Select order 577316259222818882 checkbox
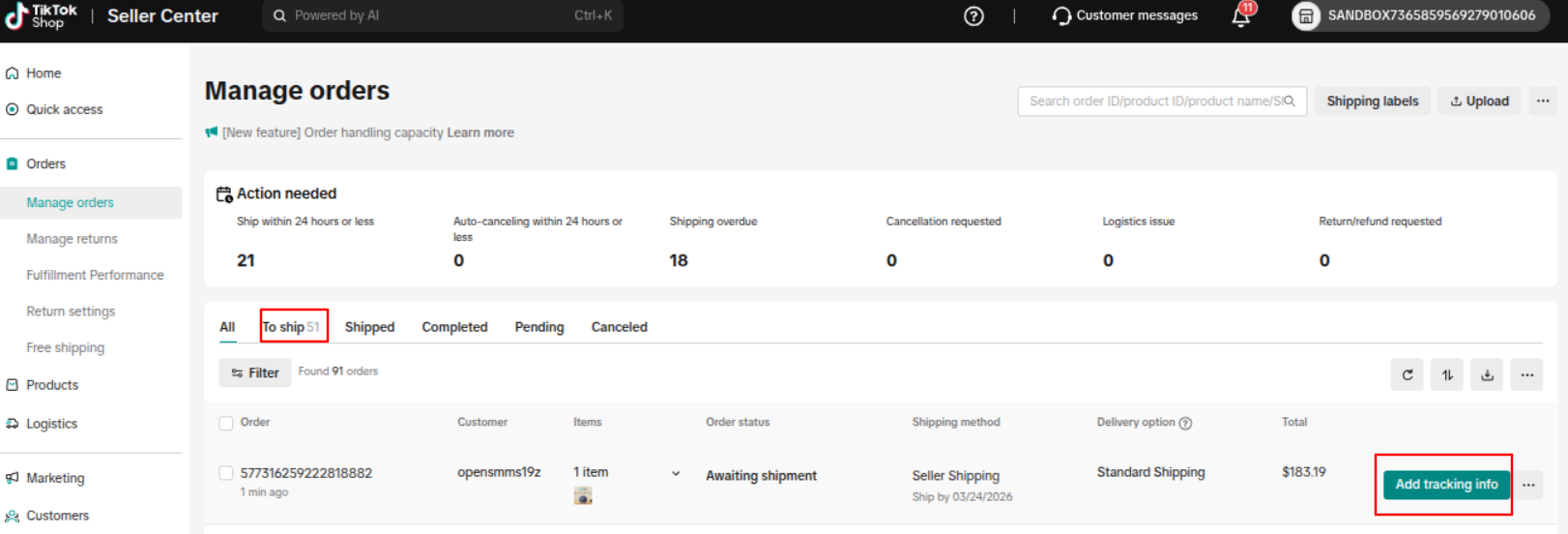 [x=226, y=473]
